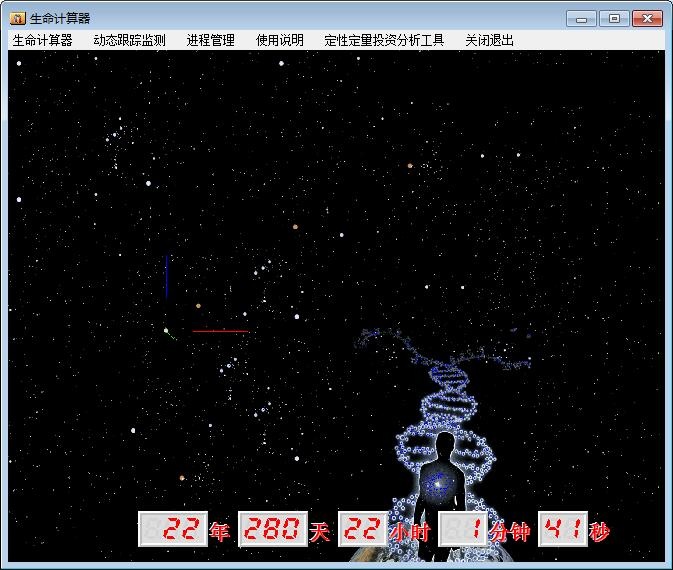This screenshot has height=570, width=673.
Task: Click the app icon in the title bar
Action: point(18,18)
